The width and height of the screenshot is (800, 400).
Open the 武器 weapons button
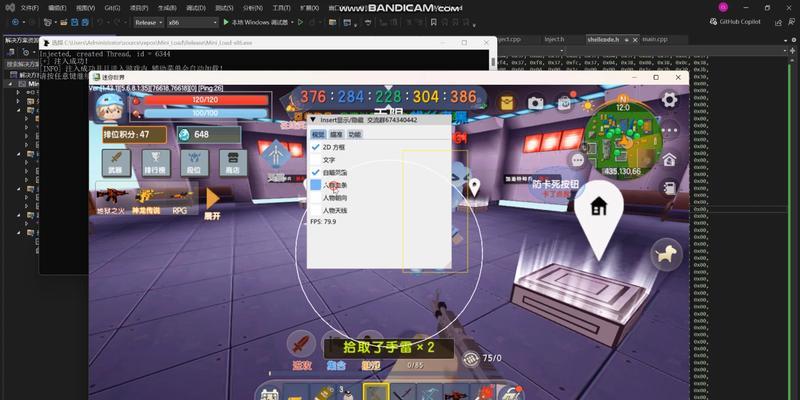click(x=116, y=163)
